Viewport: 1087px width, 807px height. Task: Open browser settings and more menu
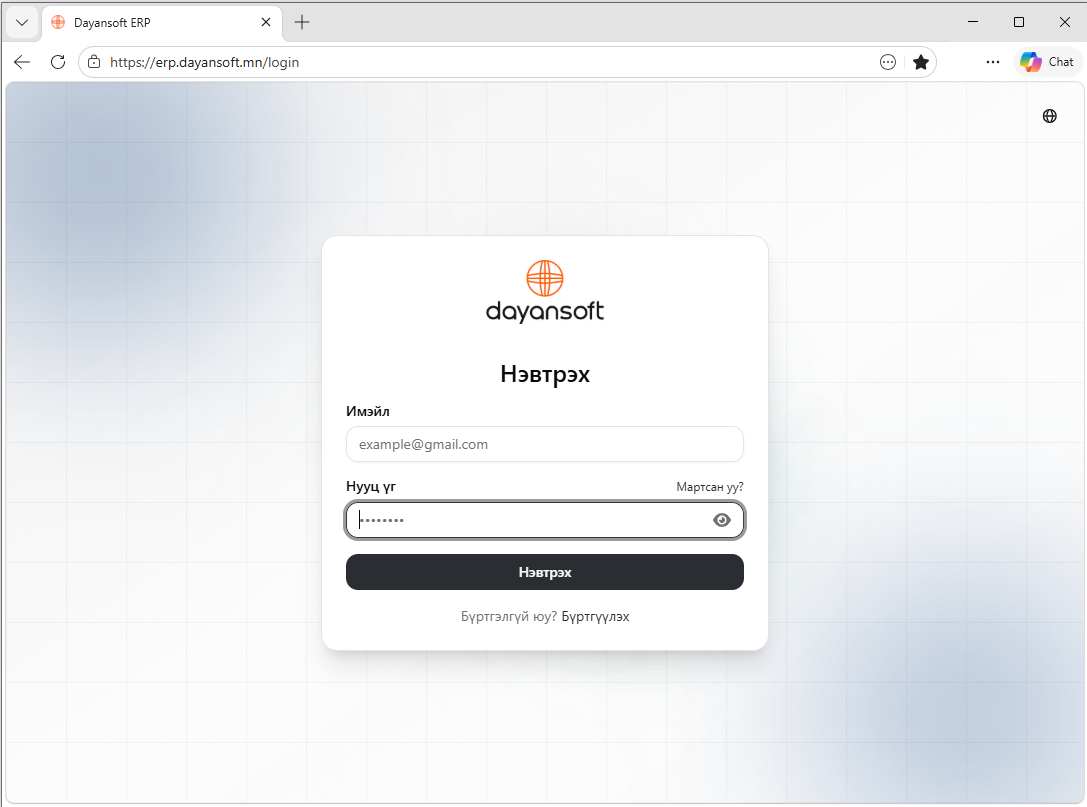click(993, 62)
